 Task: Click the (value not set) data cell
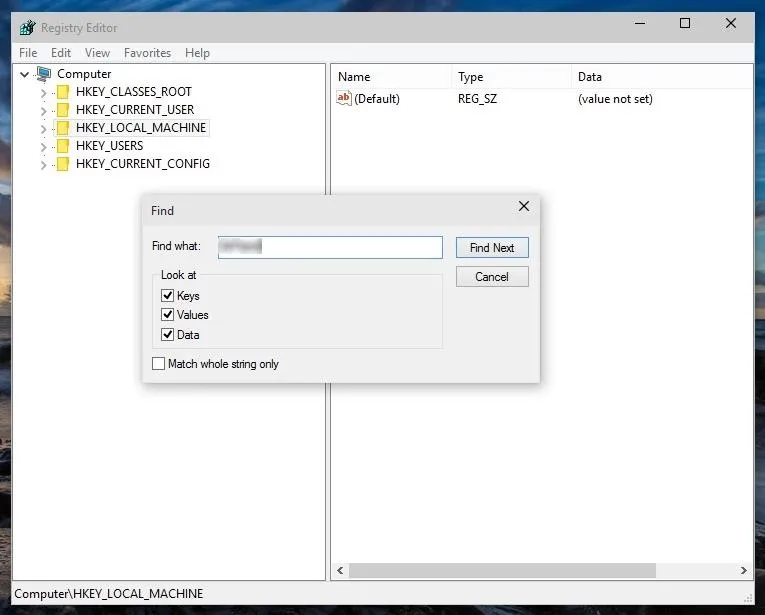tap(615, 99)
